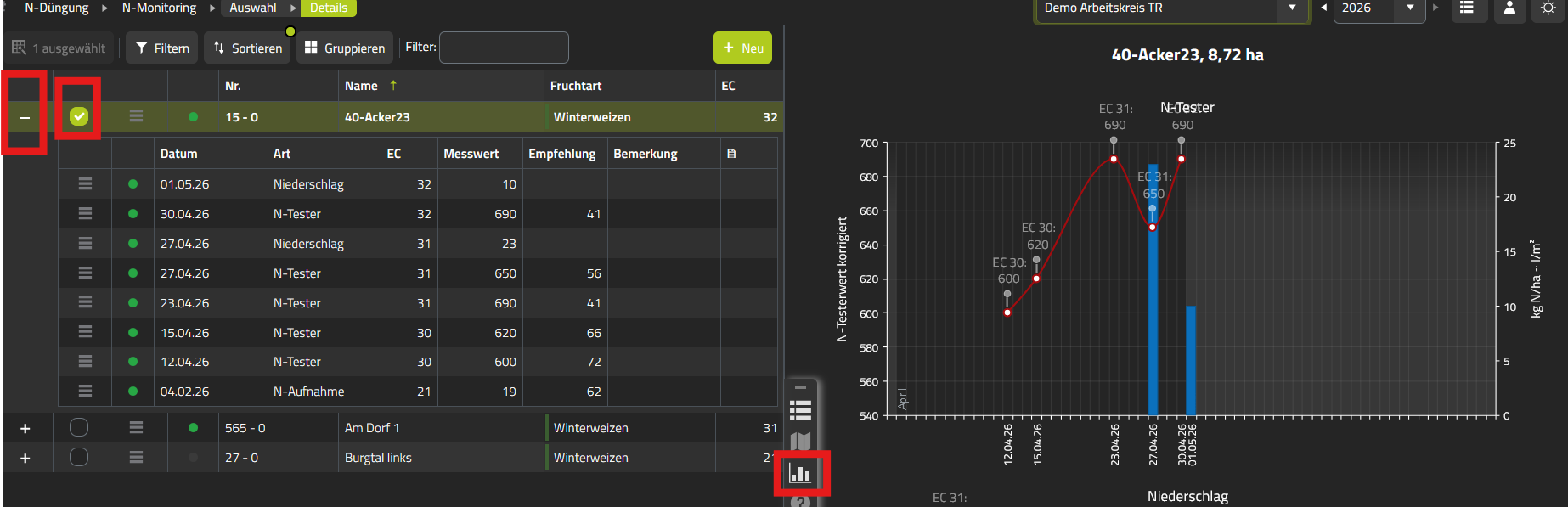Open row menu for 30.04.26 N-Tester entry

85,213
